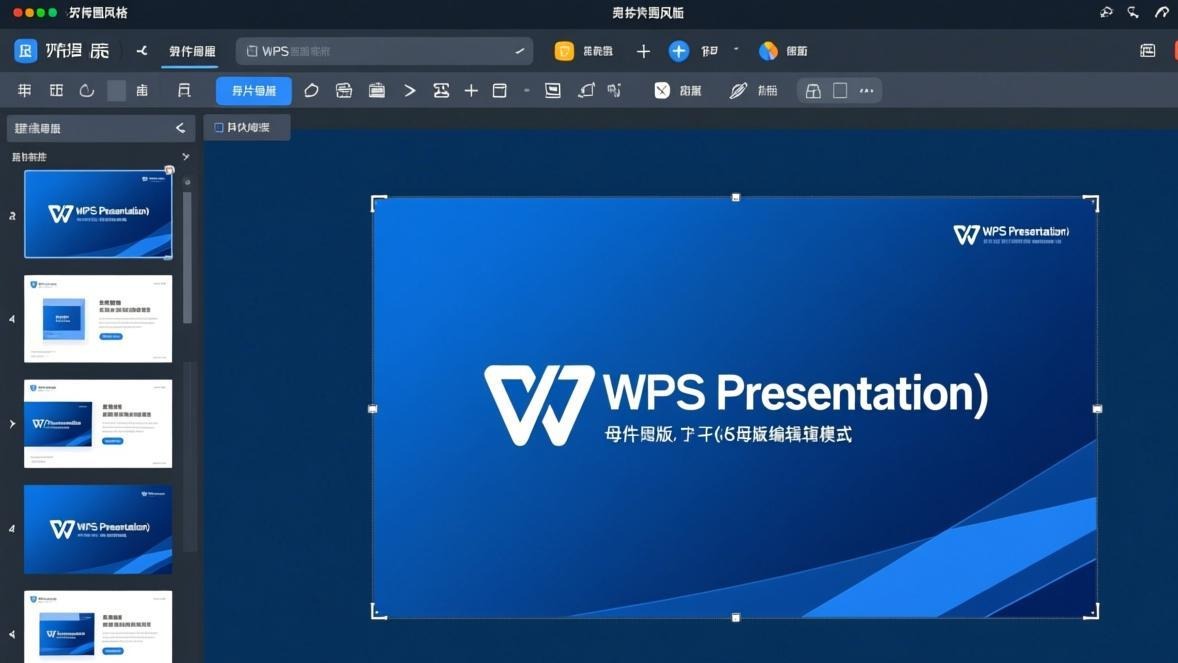
Task: Select the first slide thumbnail, the blue title slide
Action: [98, 214]
